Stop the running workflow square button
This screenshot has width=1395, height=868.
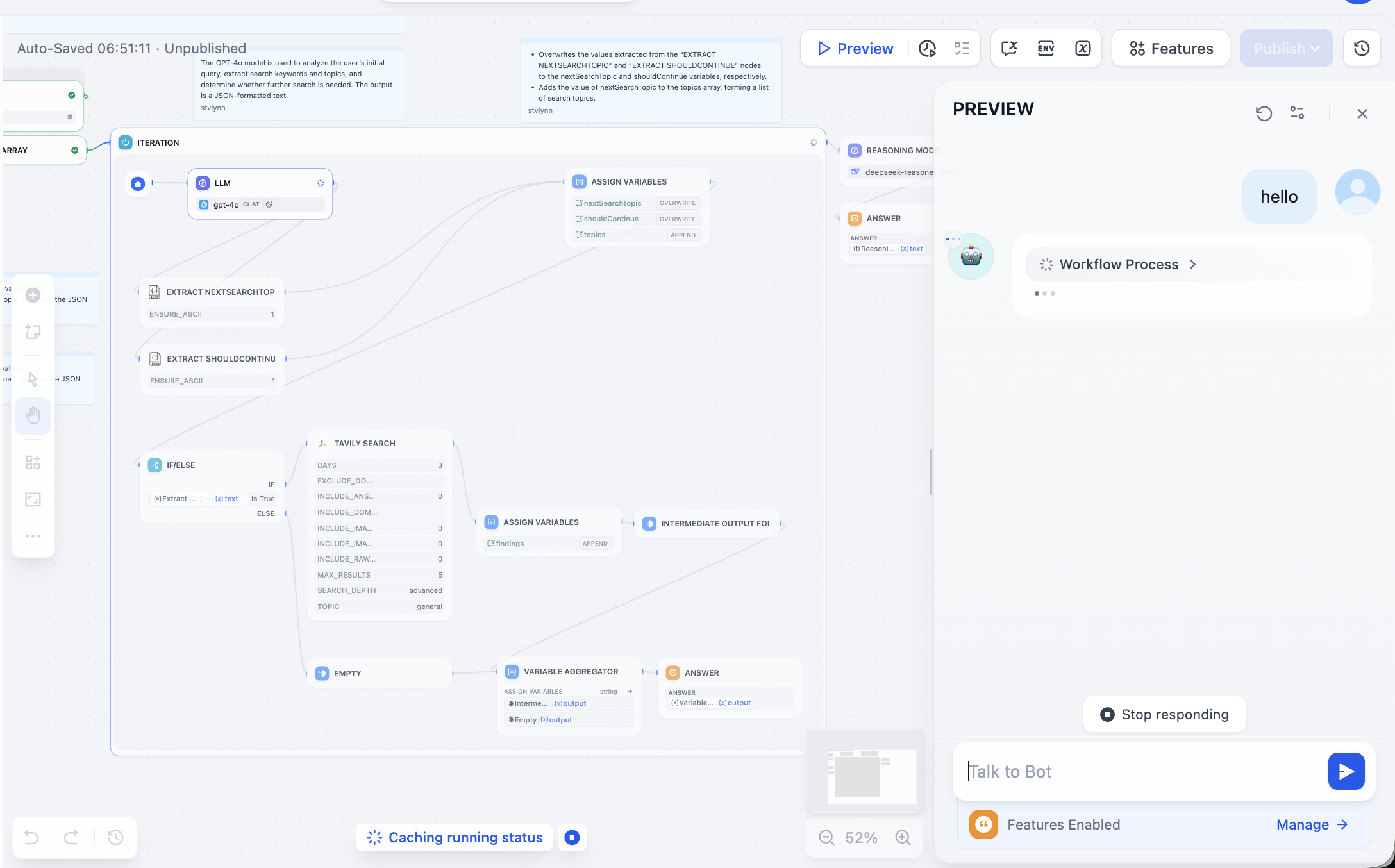coord(572,837)
